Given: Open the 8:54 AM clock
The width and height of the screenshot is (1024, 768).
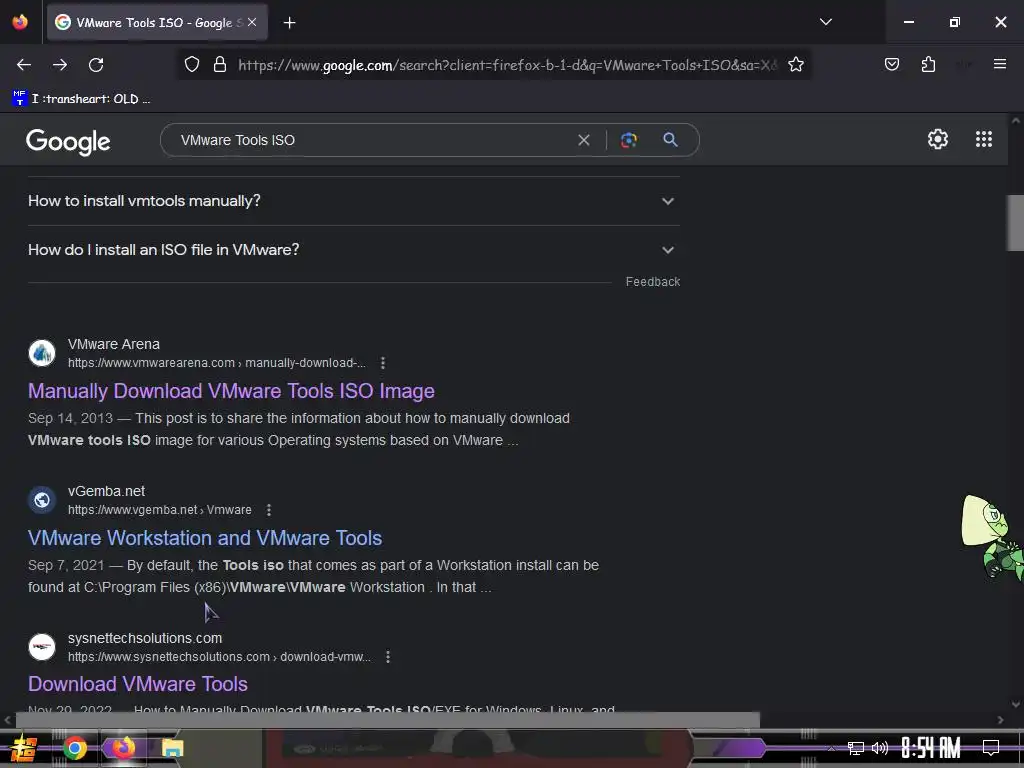Looking at the screenshot, I should pos(931,748).
